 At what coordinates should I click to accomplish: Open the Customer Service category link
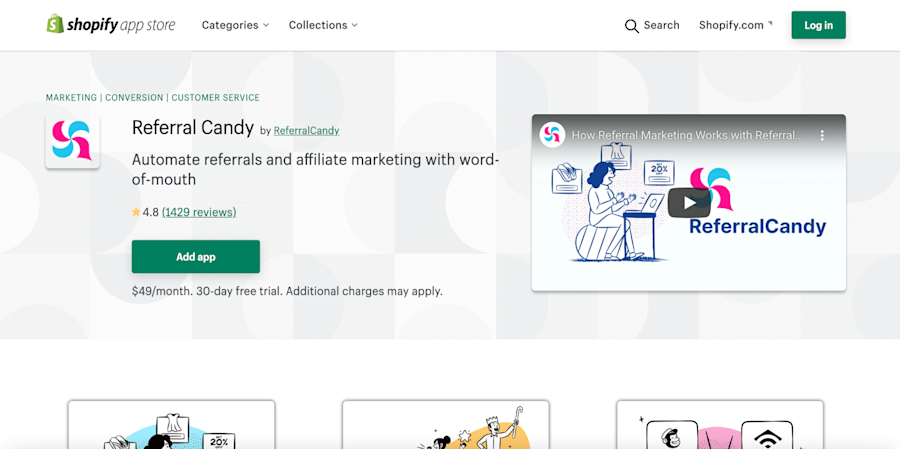click(215, 98)
